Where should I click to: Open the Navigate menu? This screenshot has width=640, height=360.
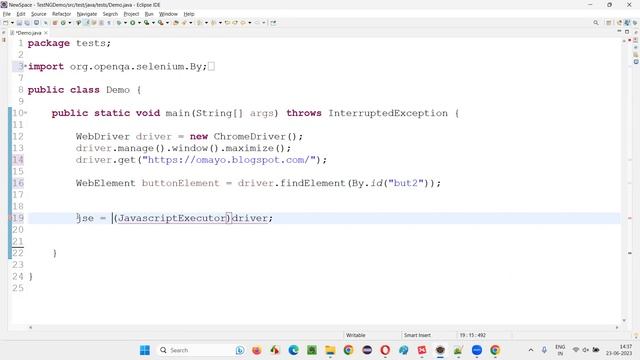(x=87, y=14)
